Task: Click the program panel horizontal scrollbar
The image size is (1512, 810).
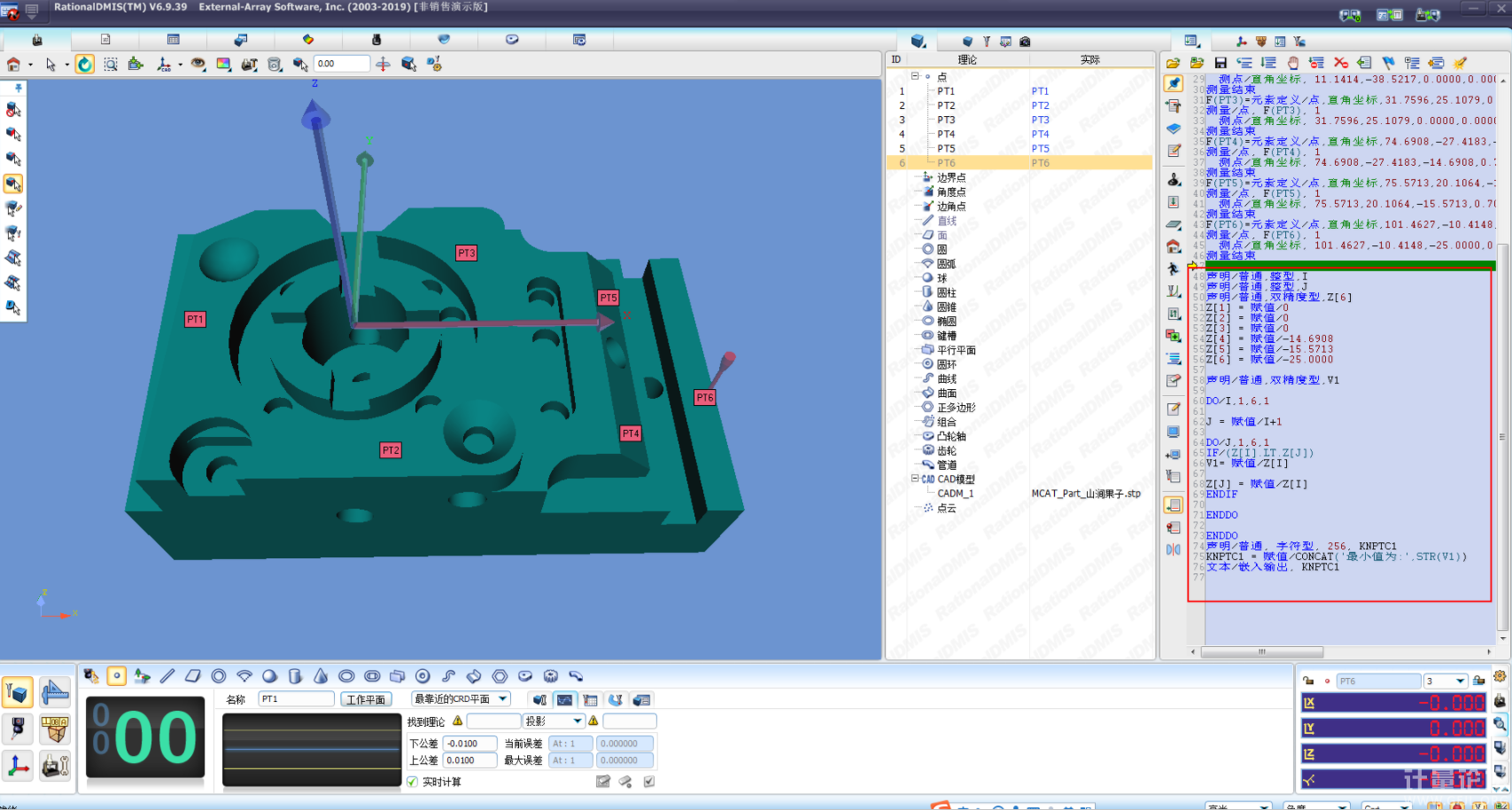Action: (1261, 651)
